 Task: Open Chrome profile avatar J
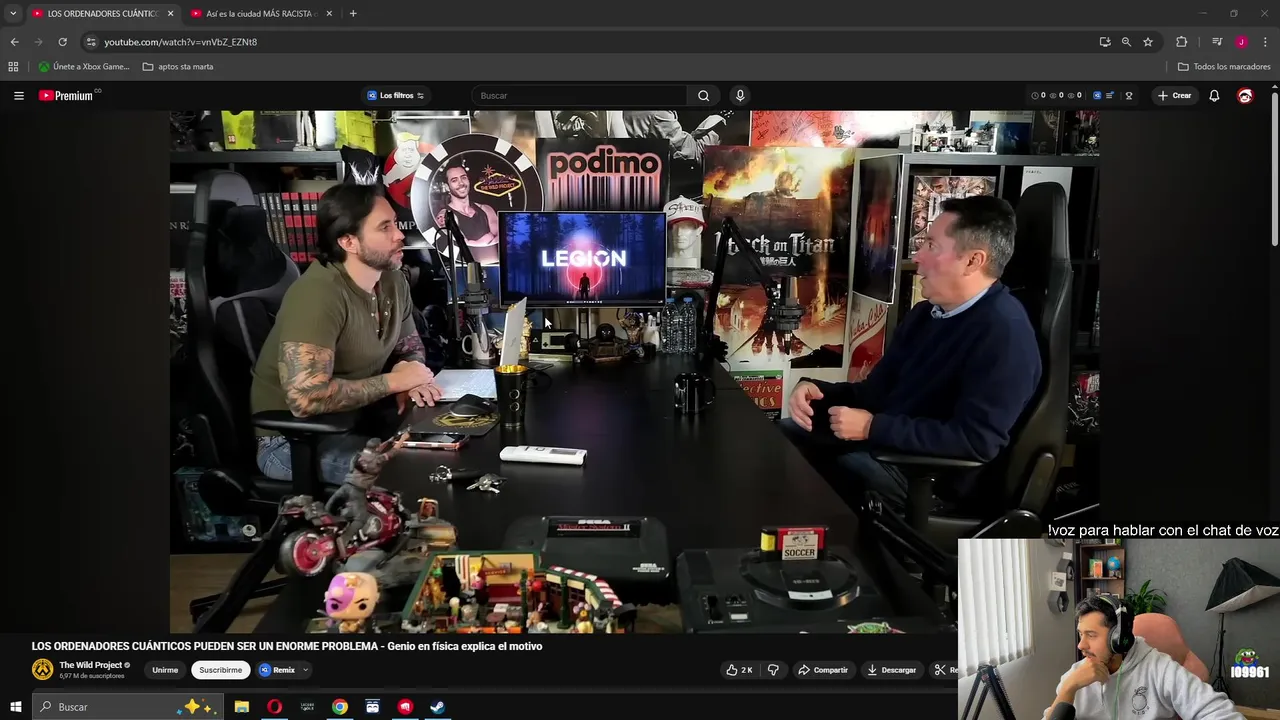[x=1241, y=42]
